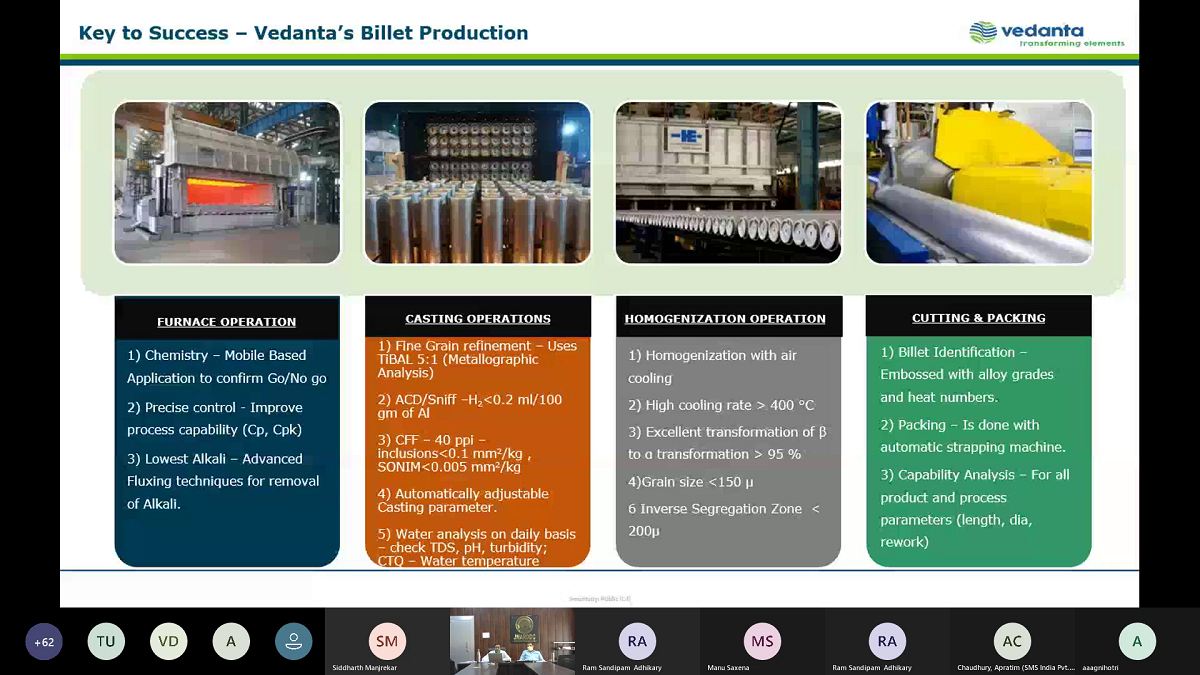Click the 'FURNACE OPERATION' header
Viewport: 1200px width, 675px height.
coord(227,322)
